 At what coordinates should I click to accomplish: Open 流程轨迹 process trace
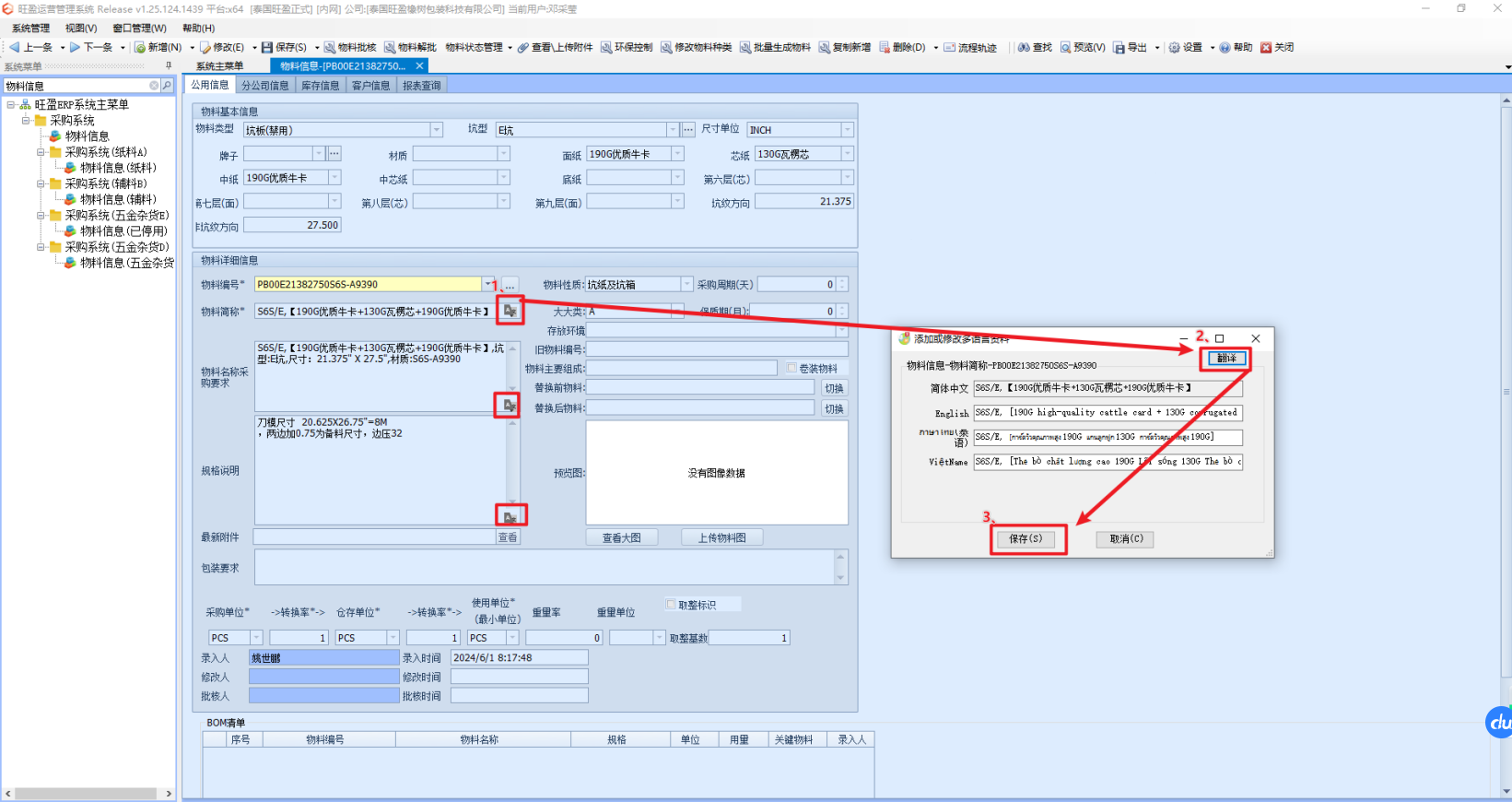click(970, 47)
